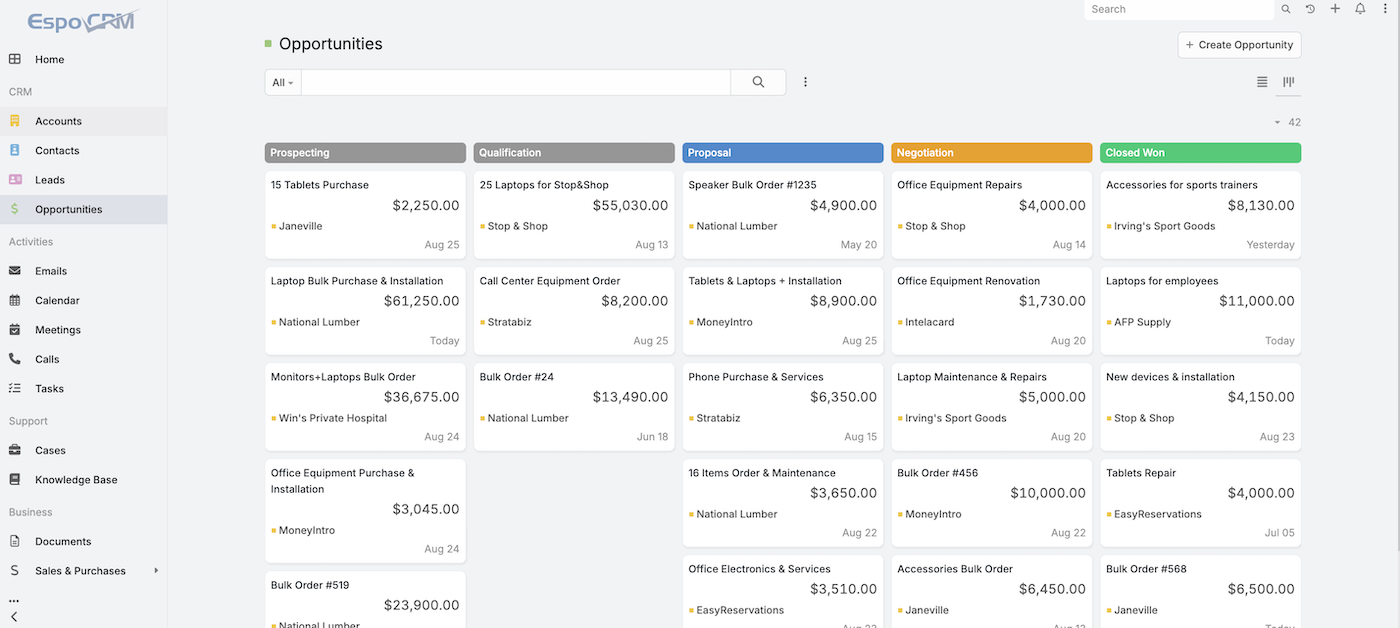1400x628 pixels.
Task: Collapse the left sidebar with arrow
Action: (14, 617)
